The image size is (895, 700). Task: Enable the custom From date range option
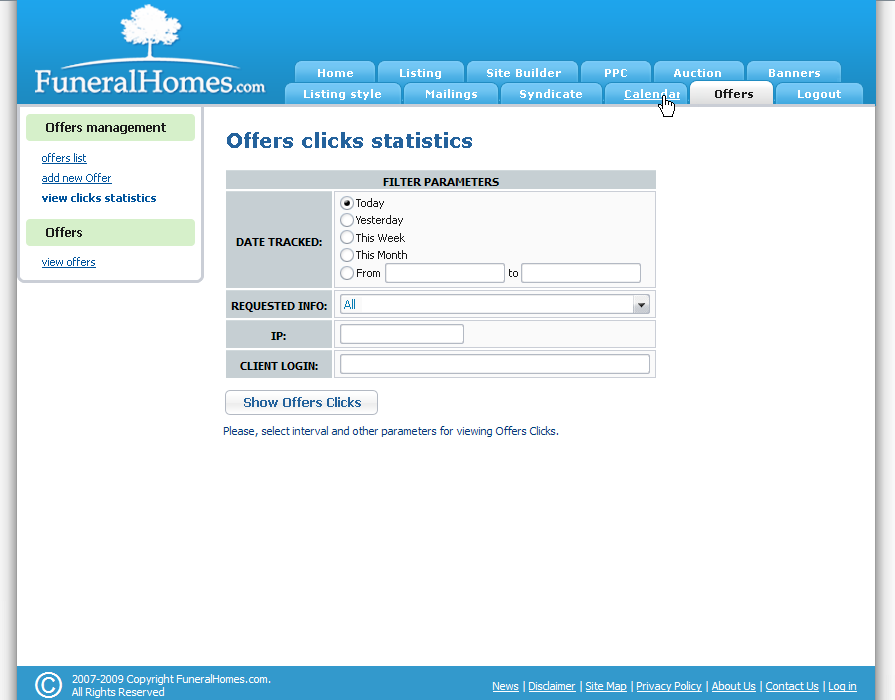[x=347, y=272]
